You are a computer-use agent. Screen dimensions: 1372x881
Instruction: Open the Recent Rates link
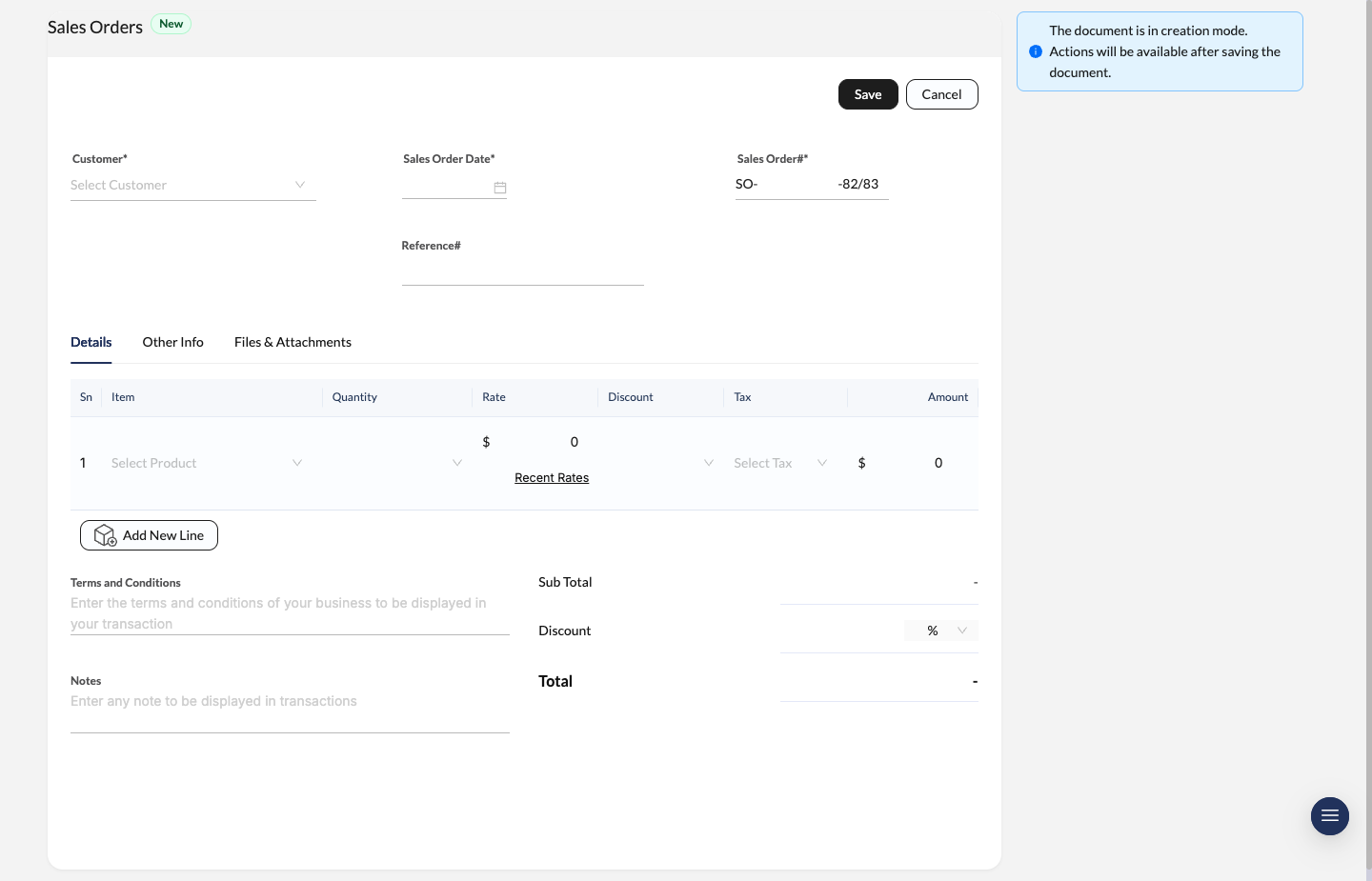(x=552, y=477)
